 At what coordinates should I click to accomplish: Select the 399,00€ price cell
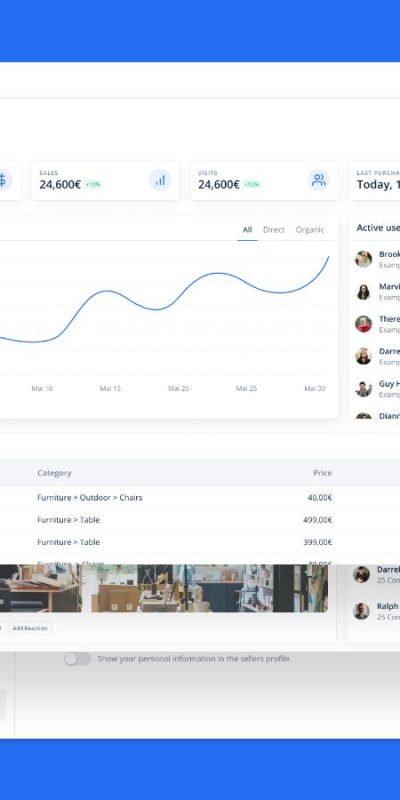(318, 542)
